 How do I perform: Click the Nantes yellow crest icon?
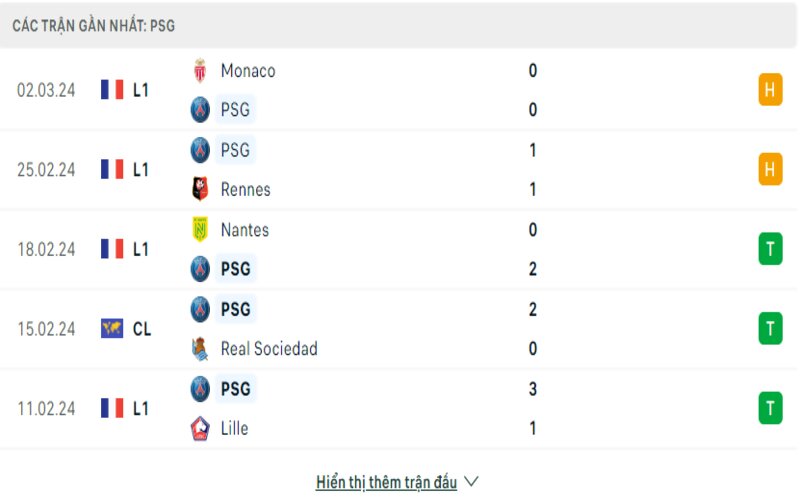200,230
